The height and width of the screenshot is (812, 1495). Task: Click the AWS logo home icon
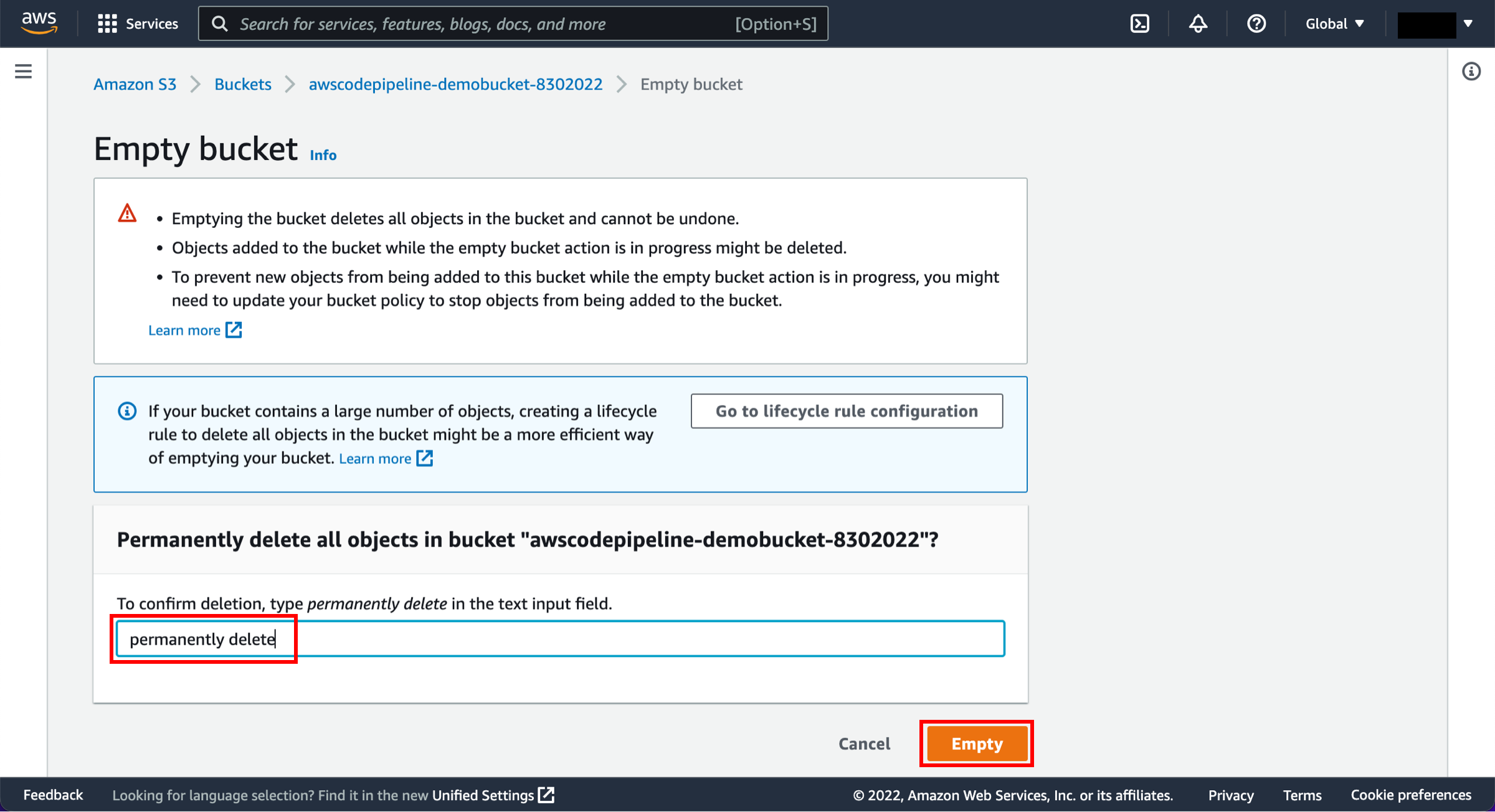pyautogui.click(x=39, y=23)
